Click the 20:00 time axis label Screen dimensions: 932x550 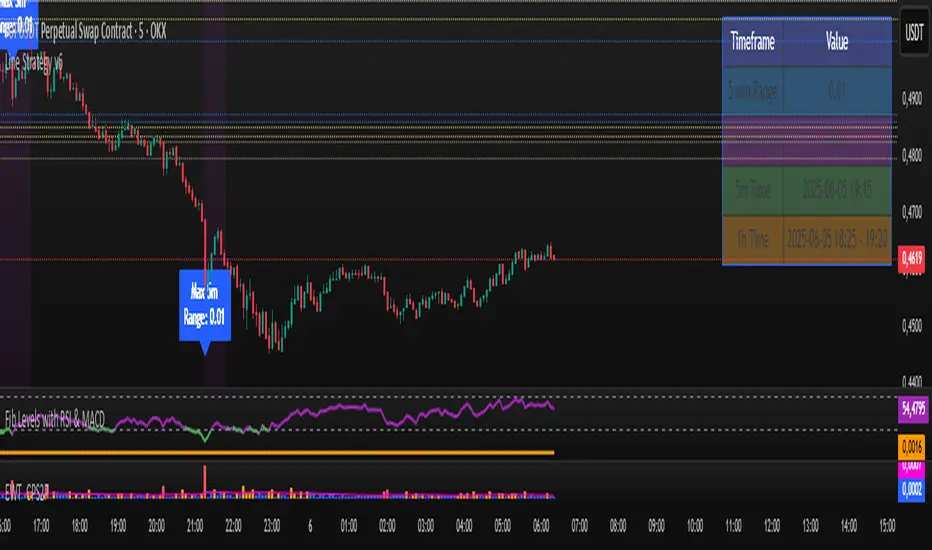156,526
